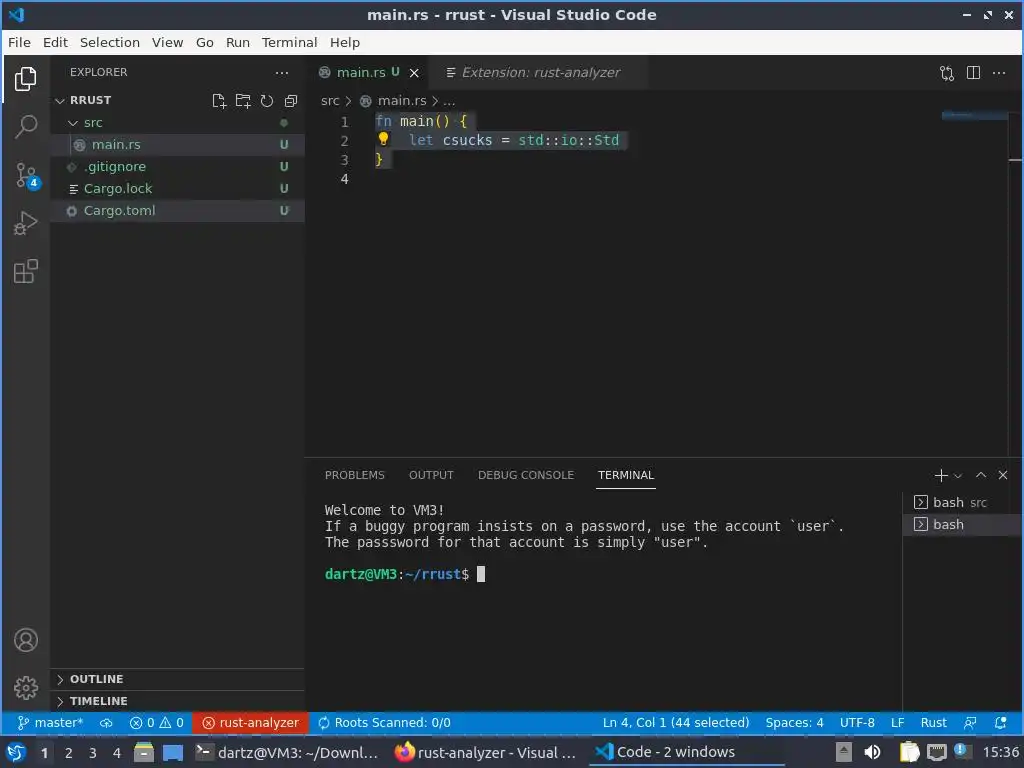1024x768 pixels.
Task: Click the breadcrumb src segment
Action: 330,101
